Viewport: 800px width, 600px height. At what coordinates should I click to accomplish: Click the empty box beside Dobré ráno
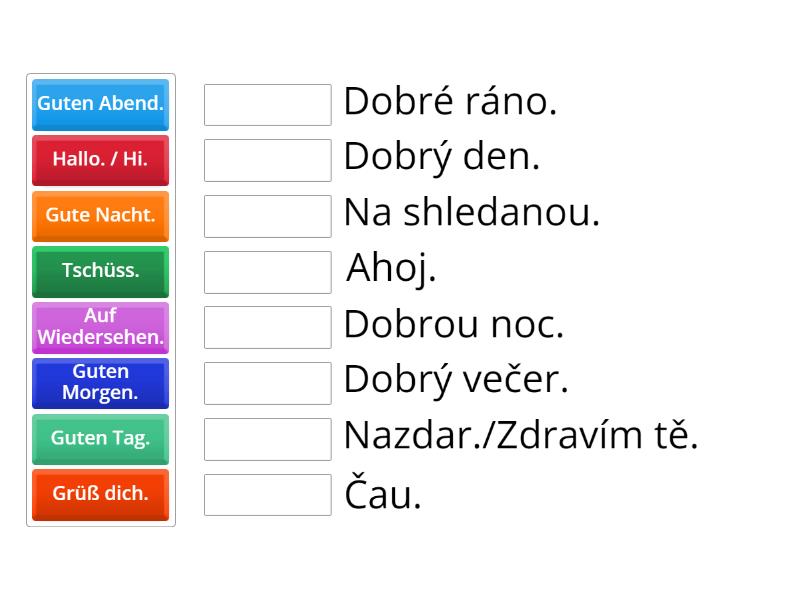click(267, 104)
